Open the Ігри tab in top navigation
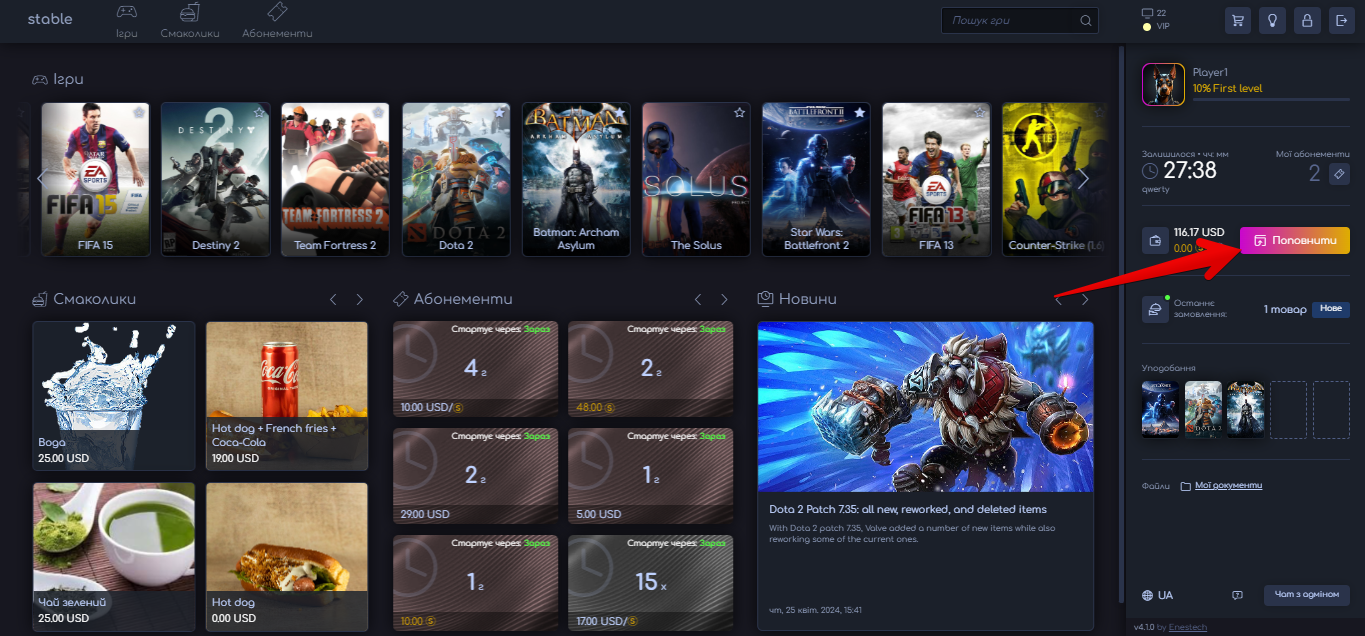Image resolution: width=1365 pixels, height=636 pixels. [x=126, y=21]
